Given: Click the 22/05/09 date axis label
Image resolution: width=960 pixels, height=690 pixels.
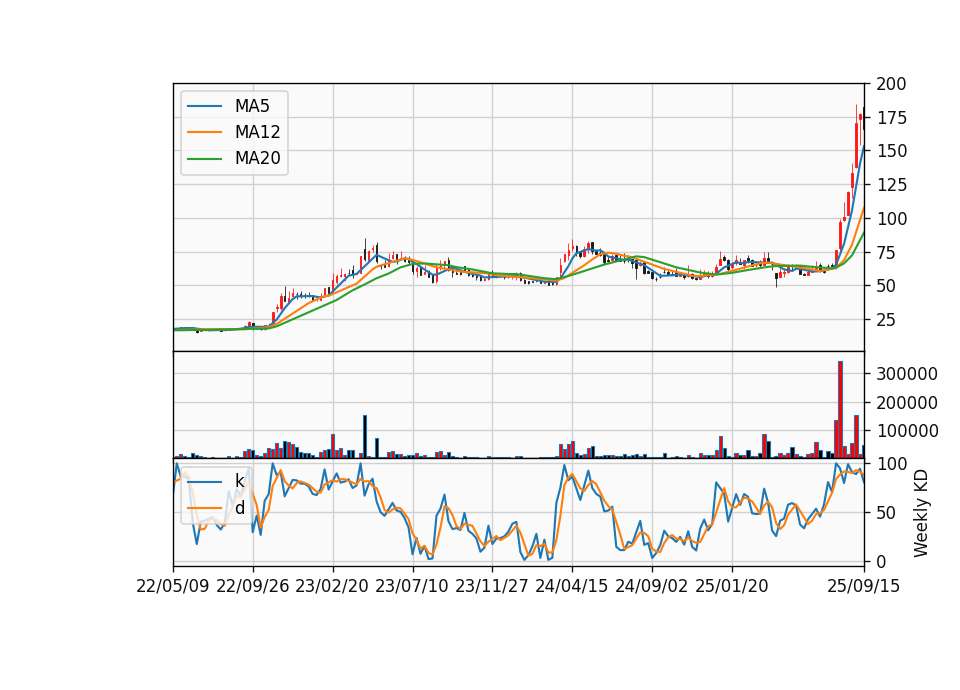Looking at the screenshot, I should point(173,586).
